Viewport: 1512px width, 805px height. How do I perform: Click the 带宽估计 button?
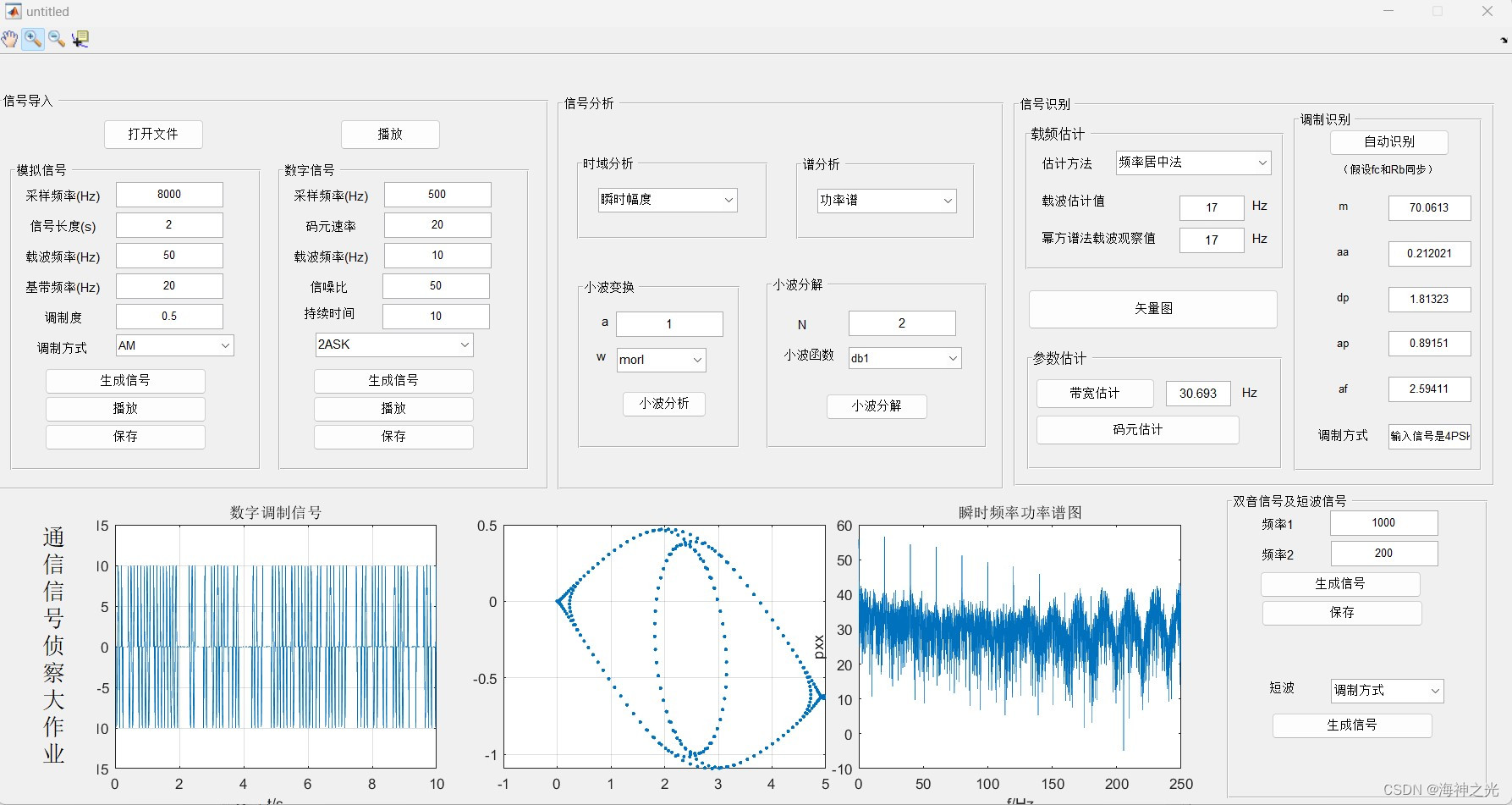[x=1095, y=394]
